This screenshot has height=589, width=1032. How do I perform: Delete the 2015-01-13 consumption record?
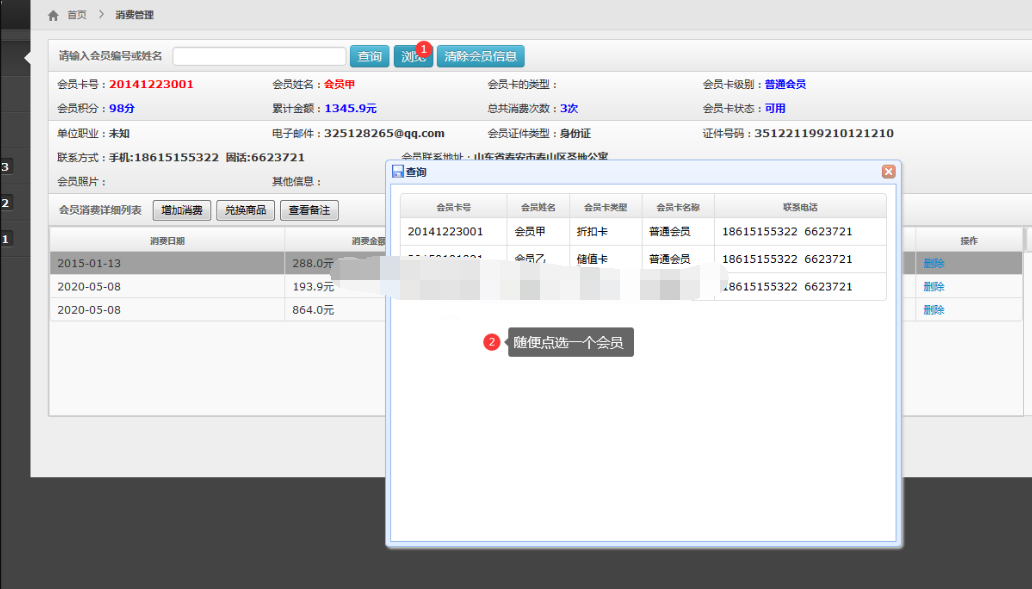[934, 263]
